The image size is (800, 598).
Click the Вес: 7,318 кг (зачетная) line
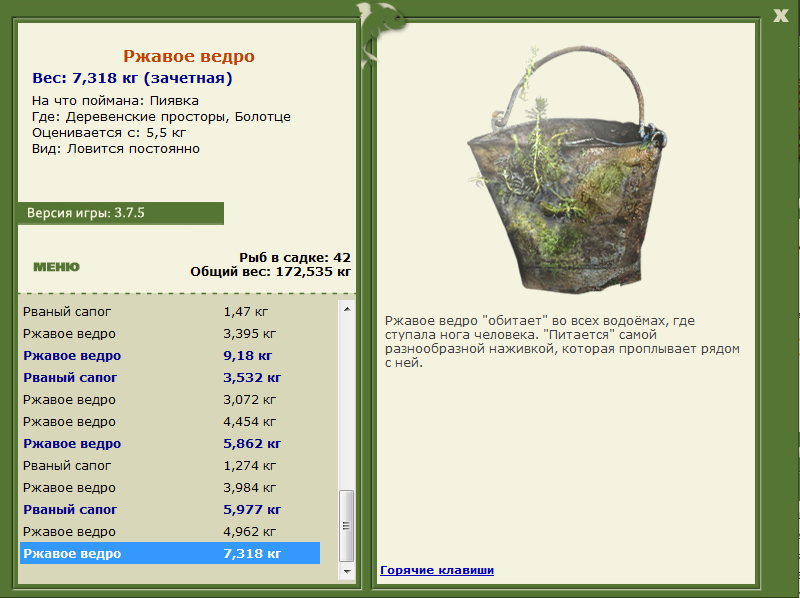point(132,78)
